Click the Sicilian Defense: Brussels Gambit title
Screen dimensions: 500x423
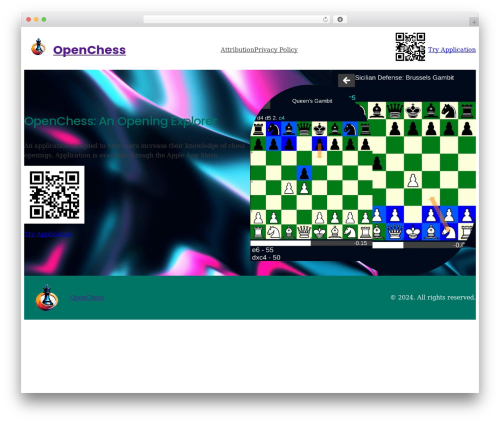coord(404,78)
